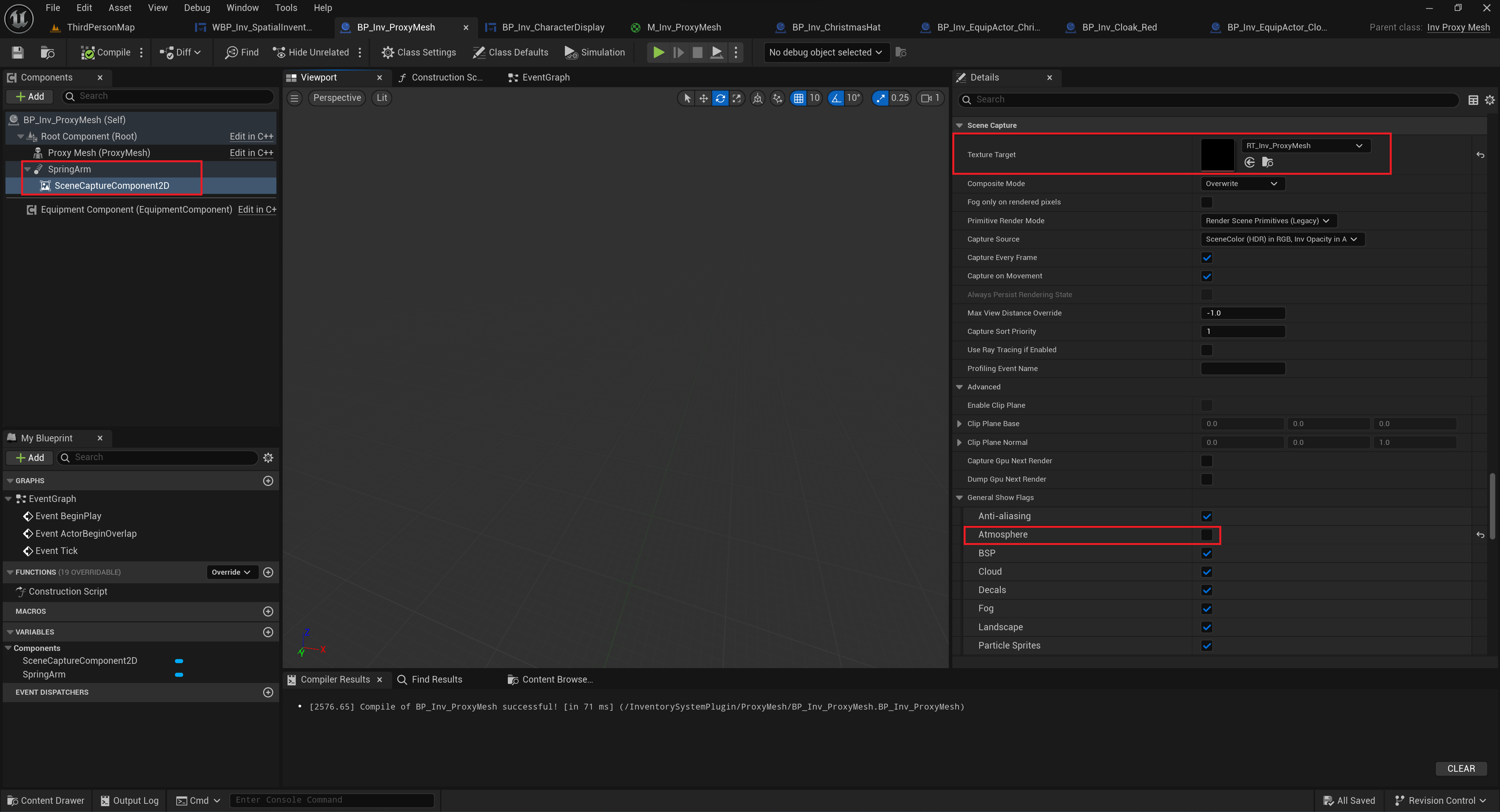The height and width of the screenshot is (812, 1500).
Task: Enable the Atmosphere show flag checkbox
Action: [1206, 535]
